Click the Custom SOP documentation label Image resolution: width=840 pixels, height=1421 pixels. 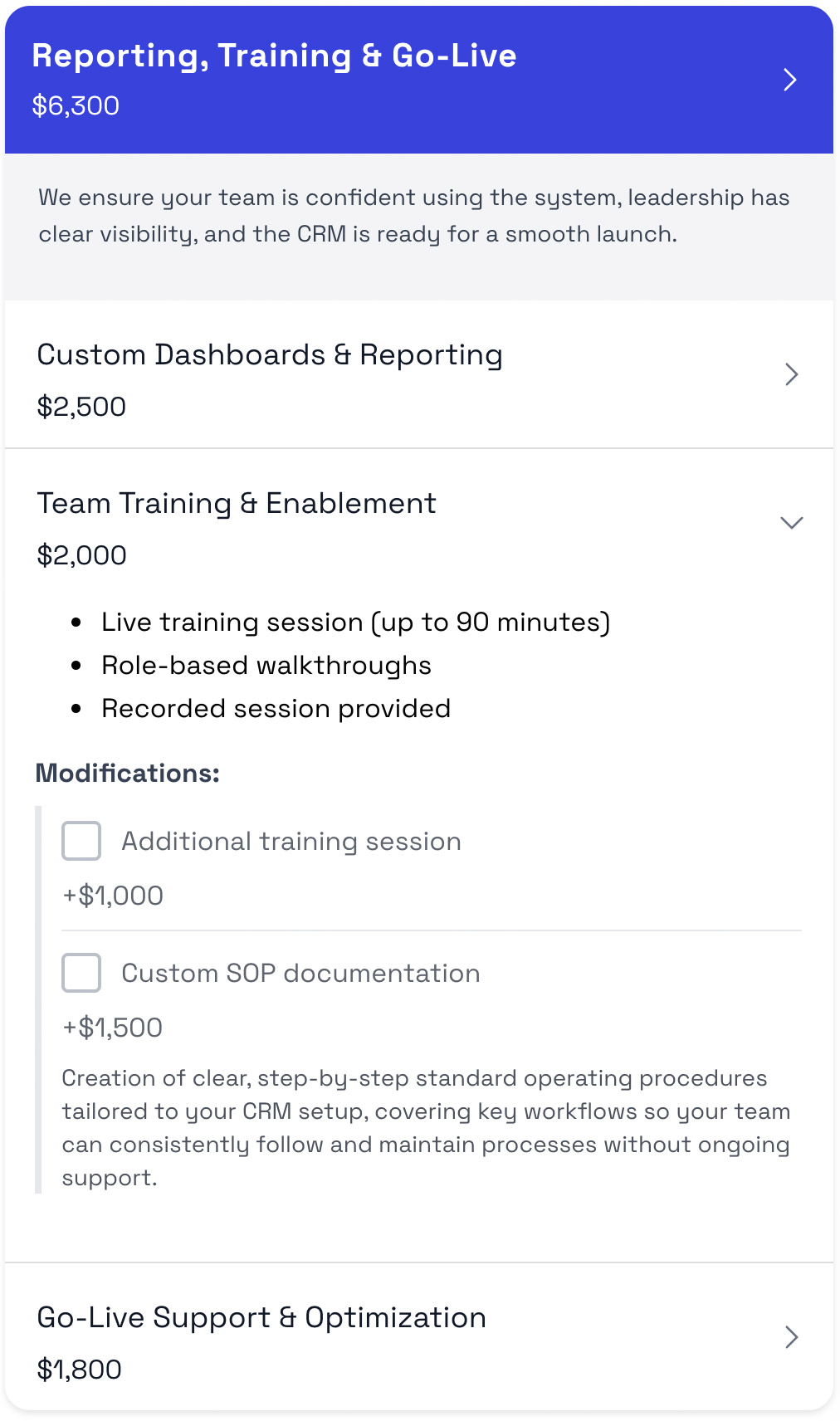pyautogui.click(x=300, y=974)
